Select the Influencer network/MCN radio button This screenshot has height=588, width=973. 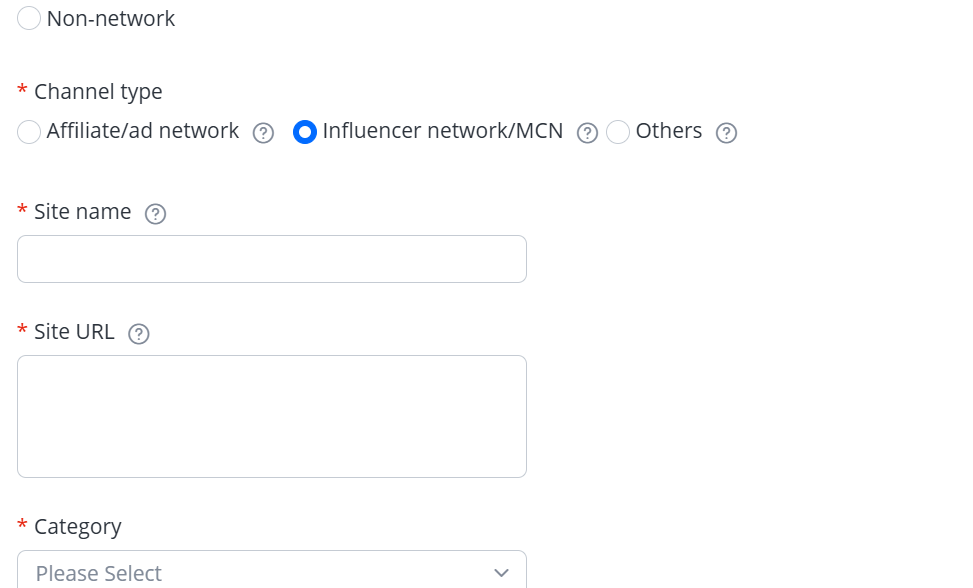pyautogui.click(x=305, y=132)
